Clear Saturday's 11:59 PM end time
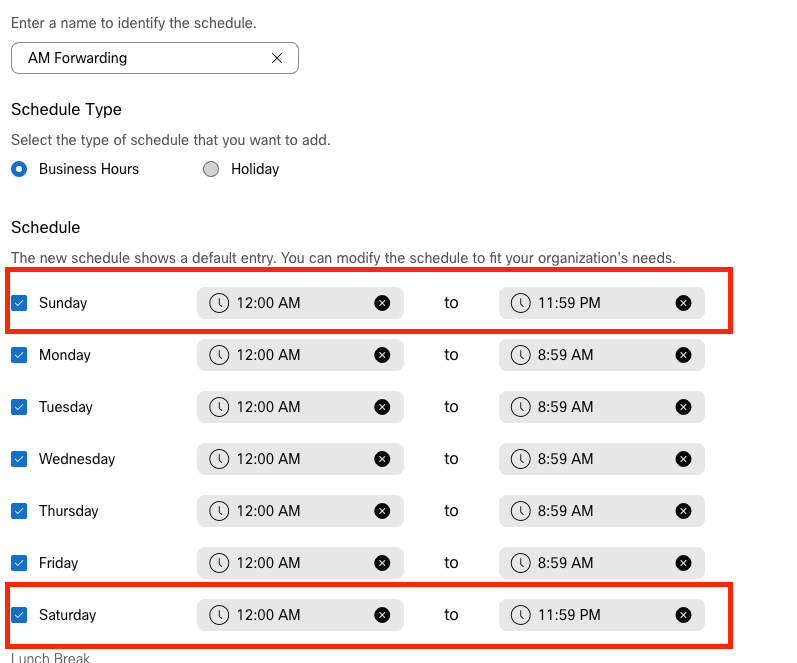 pos(683,615)
